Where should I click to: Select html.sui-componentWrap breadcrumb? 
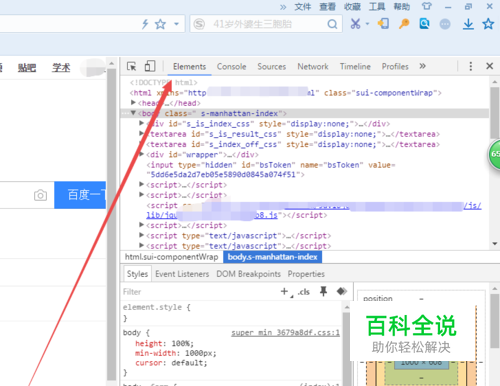pyautogui.click(x=171, y=257)
